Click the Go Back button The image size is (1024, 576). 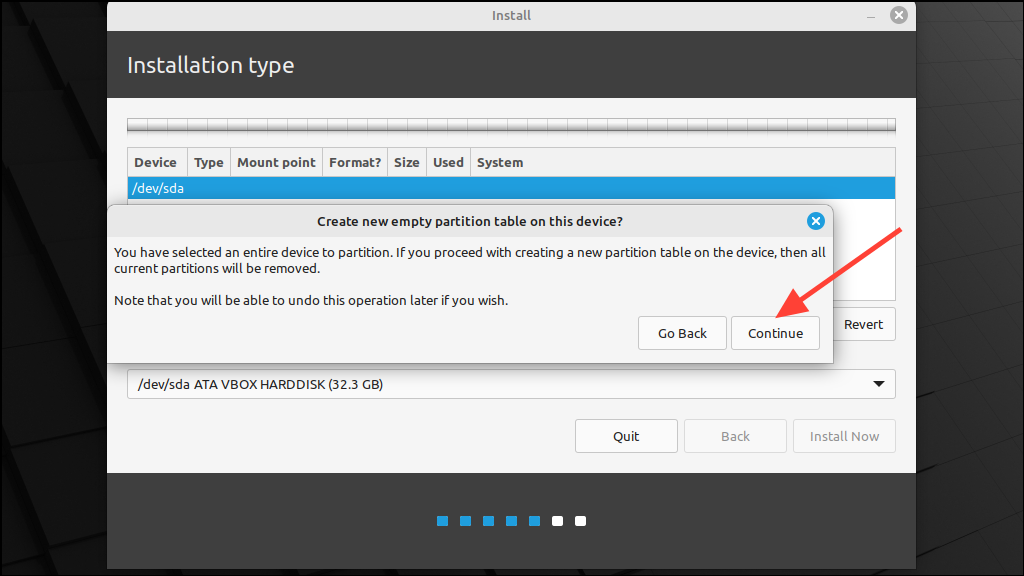682,332
